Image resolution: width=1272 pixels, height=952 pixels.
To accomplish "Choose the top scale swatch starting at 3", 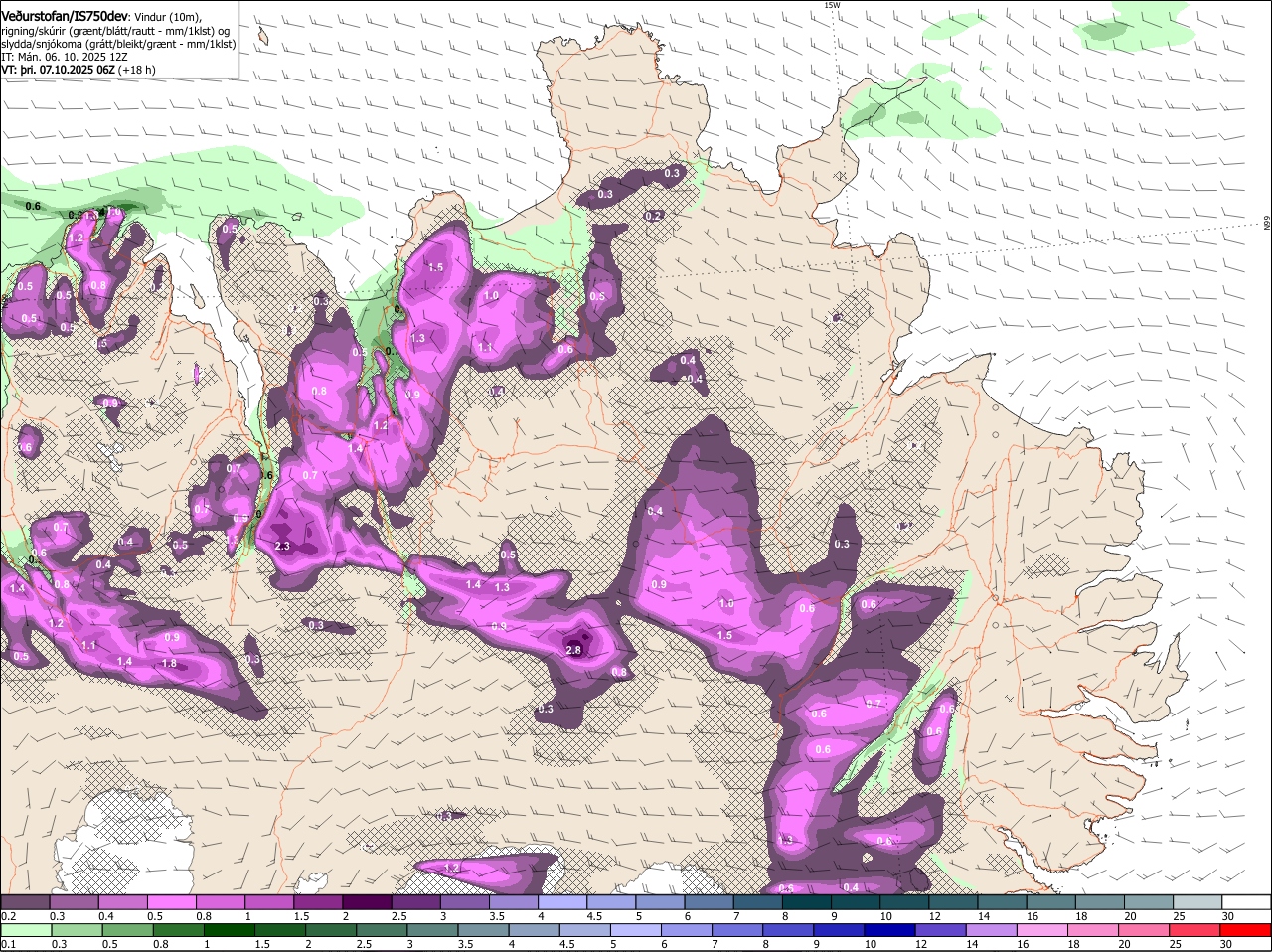I will pos(464,902).
